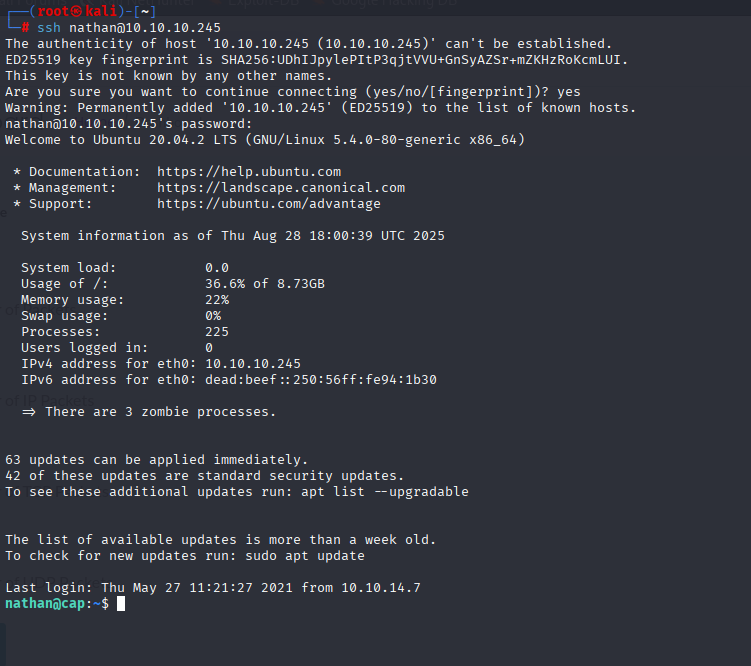Click the ssh command word in first line
Viewport: 751px width, 666px height.
click(x=49, y=28)
